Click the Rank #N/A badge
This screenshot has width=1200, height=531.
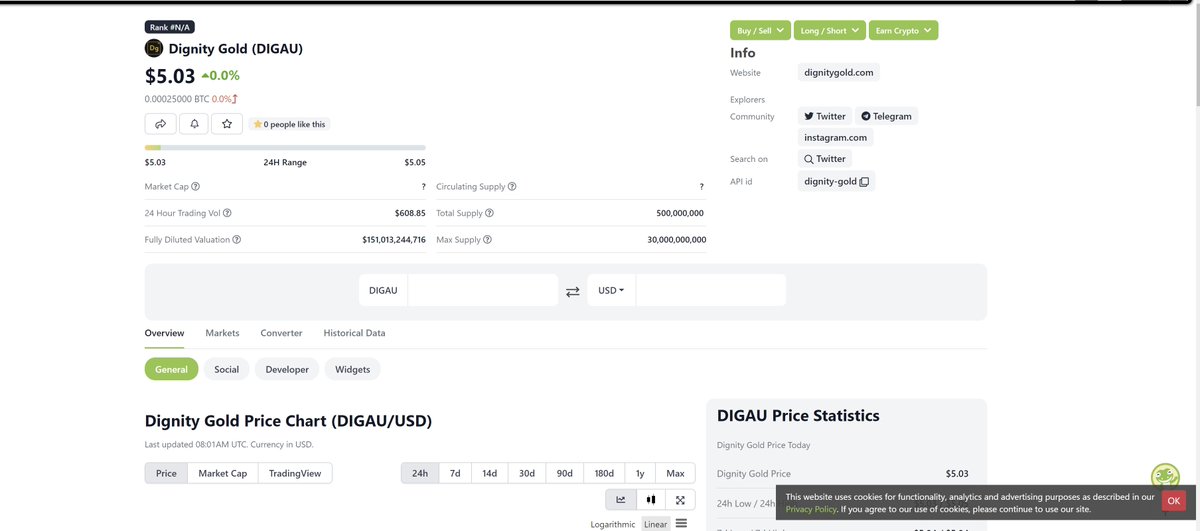tap(171, 27)
